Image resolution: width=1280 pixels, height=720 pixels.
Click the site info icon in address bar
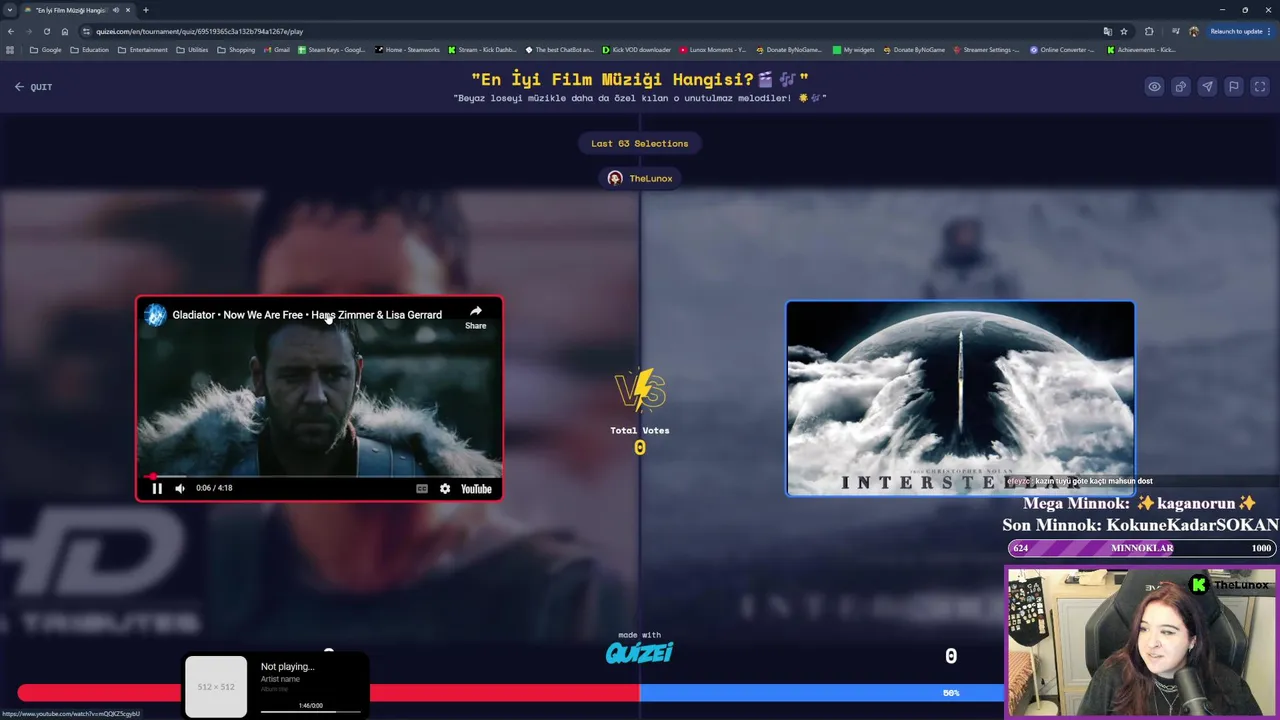point(86,31)
